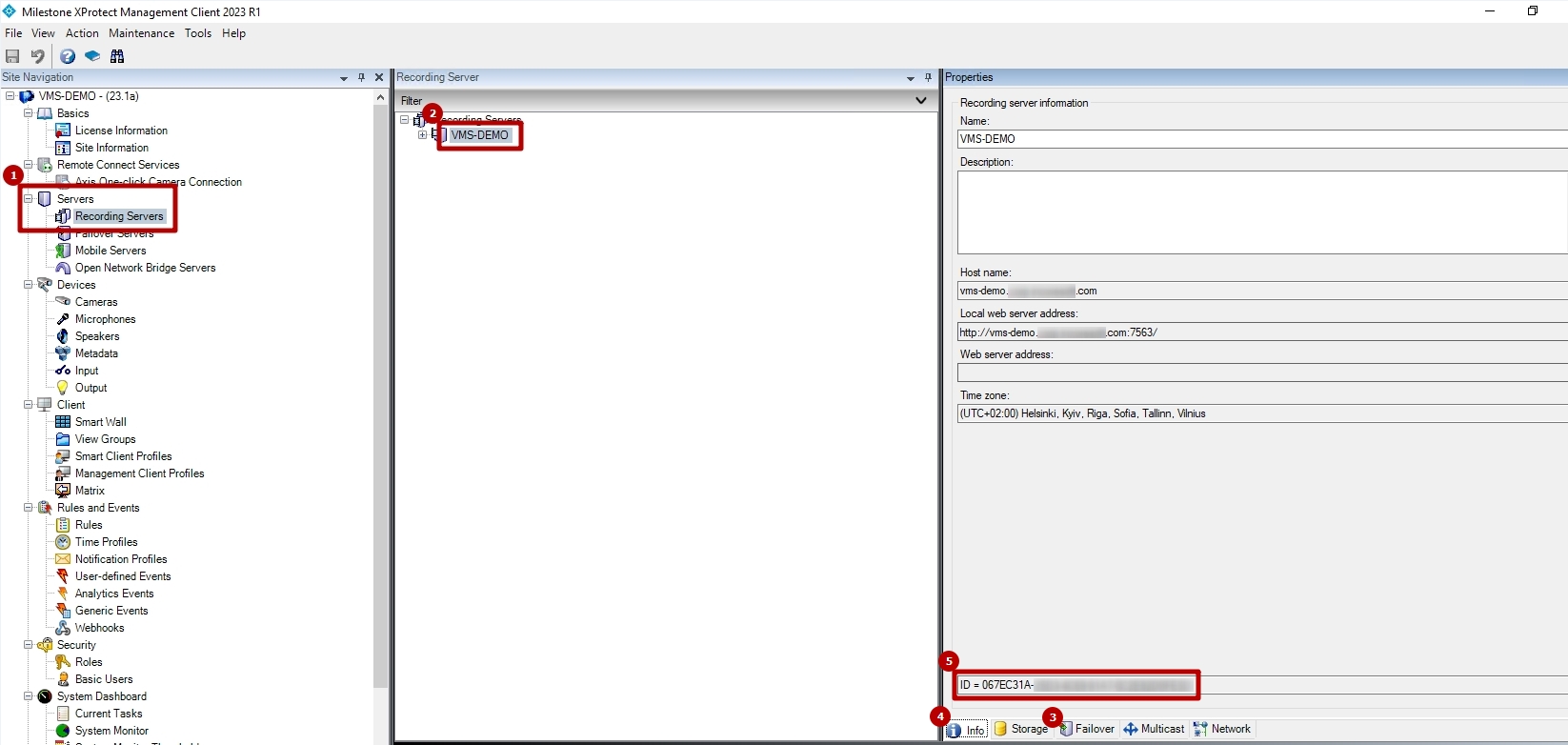Open Site Navigation pane options arrow
This screenshot has height=745, width=1568.
point(344,78)
